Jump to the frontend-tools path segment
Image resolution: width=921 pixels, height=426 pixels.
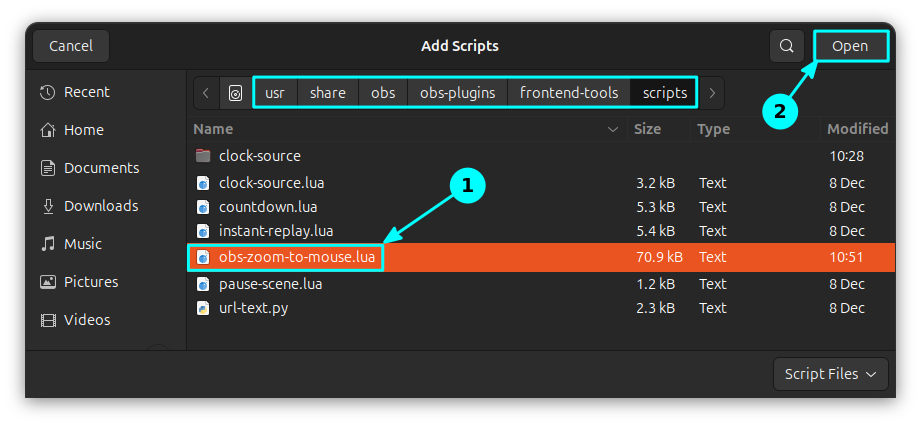click(x=569, y=93)
